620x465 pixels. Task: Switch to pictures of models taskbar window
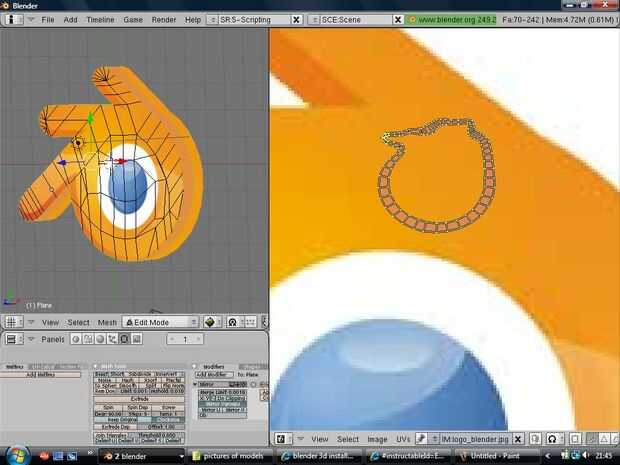pyautogui.click(x=230, y=456)
